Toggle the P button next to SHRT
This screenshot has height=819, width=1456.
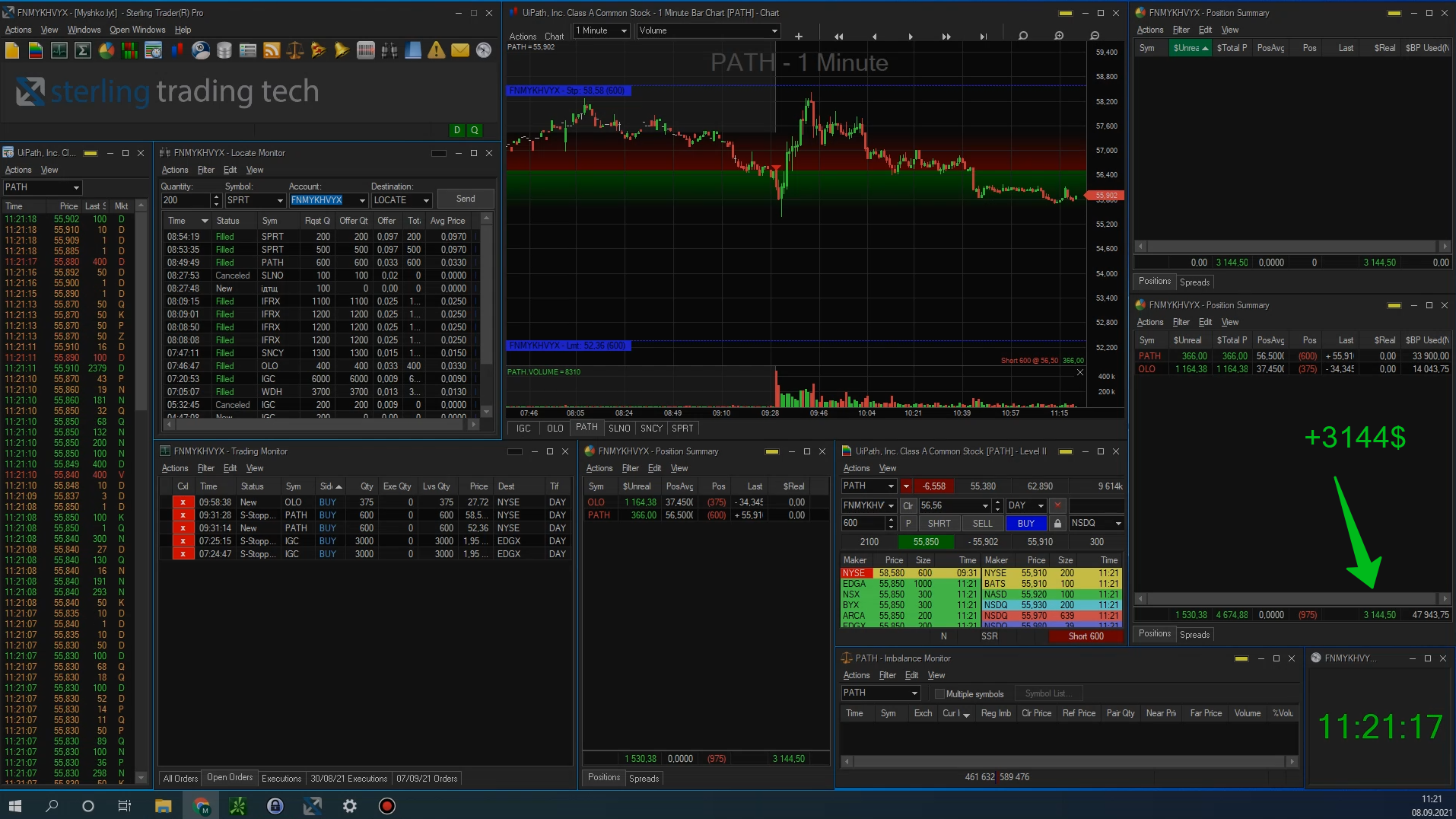click(x=908, y=524)
